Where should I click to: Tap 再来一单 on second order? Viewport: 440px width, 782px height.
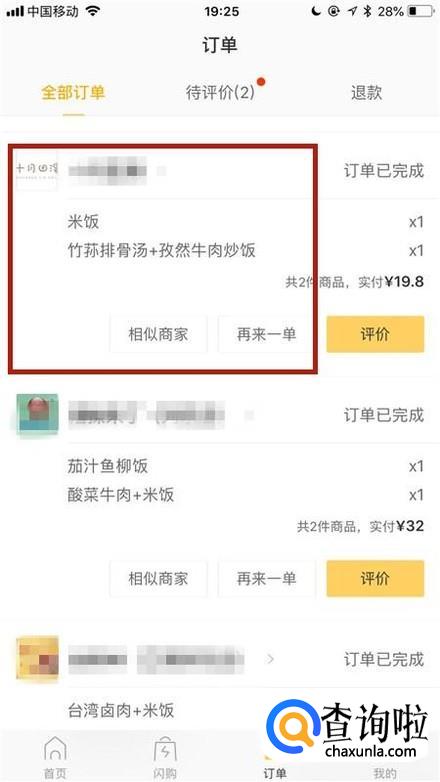click(x=266, y=578)
